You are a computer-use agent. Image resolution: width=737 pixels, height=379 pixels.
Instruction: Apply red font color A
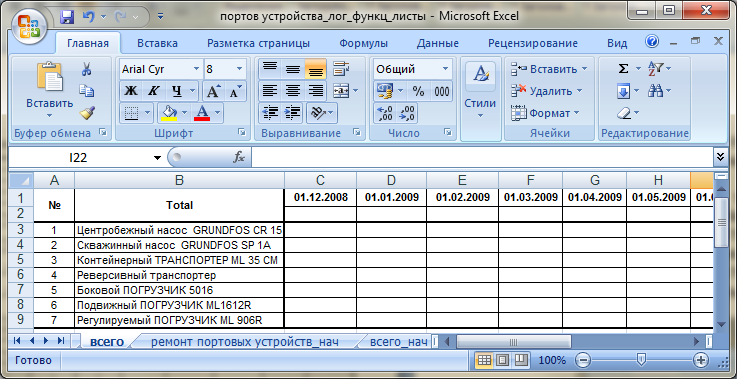202,113
